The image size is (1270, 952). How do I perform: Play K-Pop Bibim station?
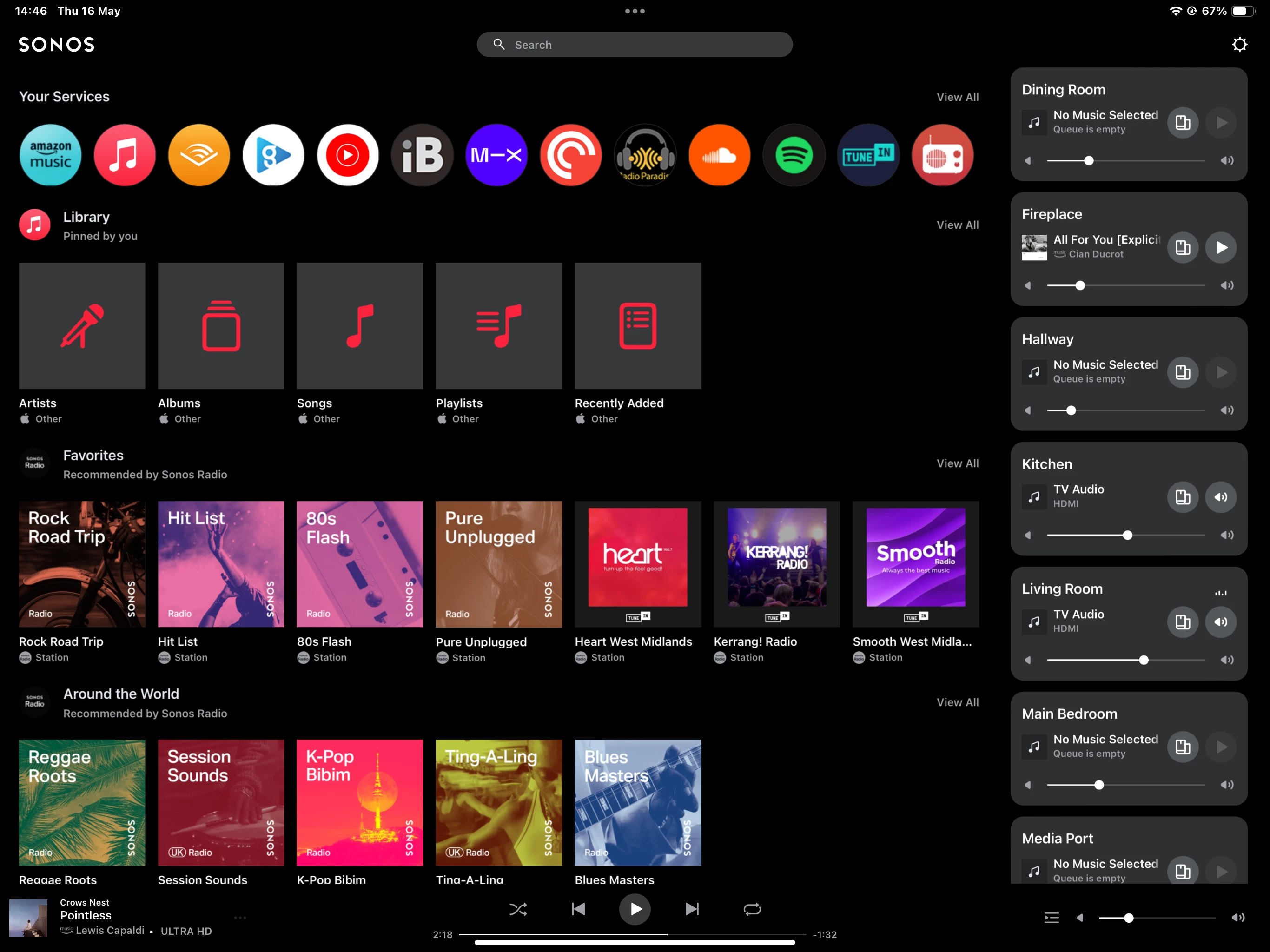coord(360,803)
